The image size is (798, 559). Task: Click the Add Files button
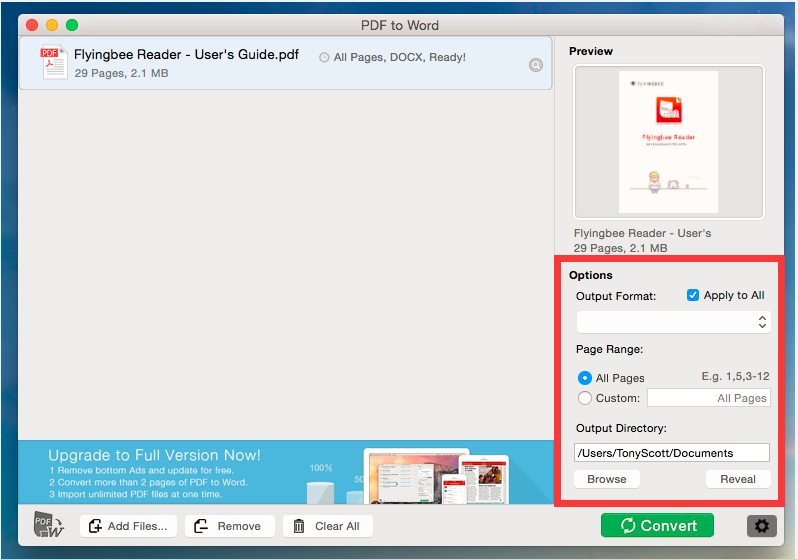click(128, 526)
